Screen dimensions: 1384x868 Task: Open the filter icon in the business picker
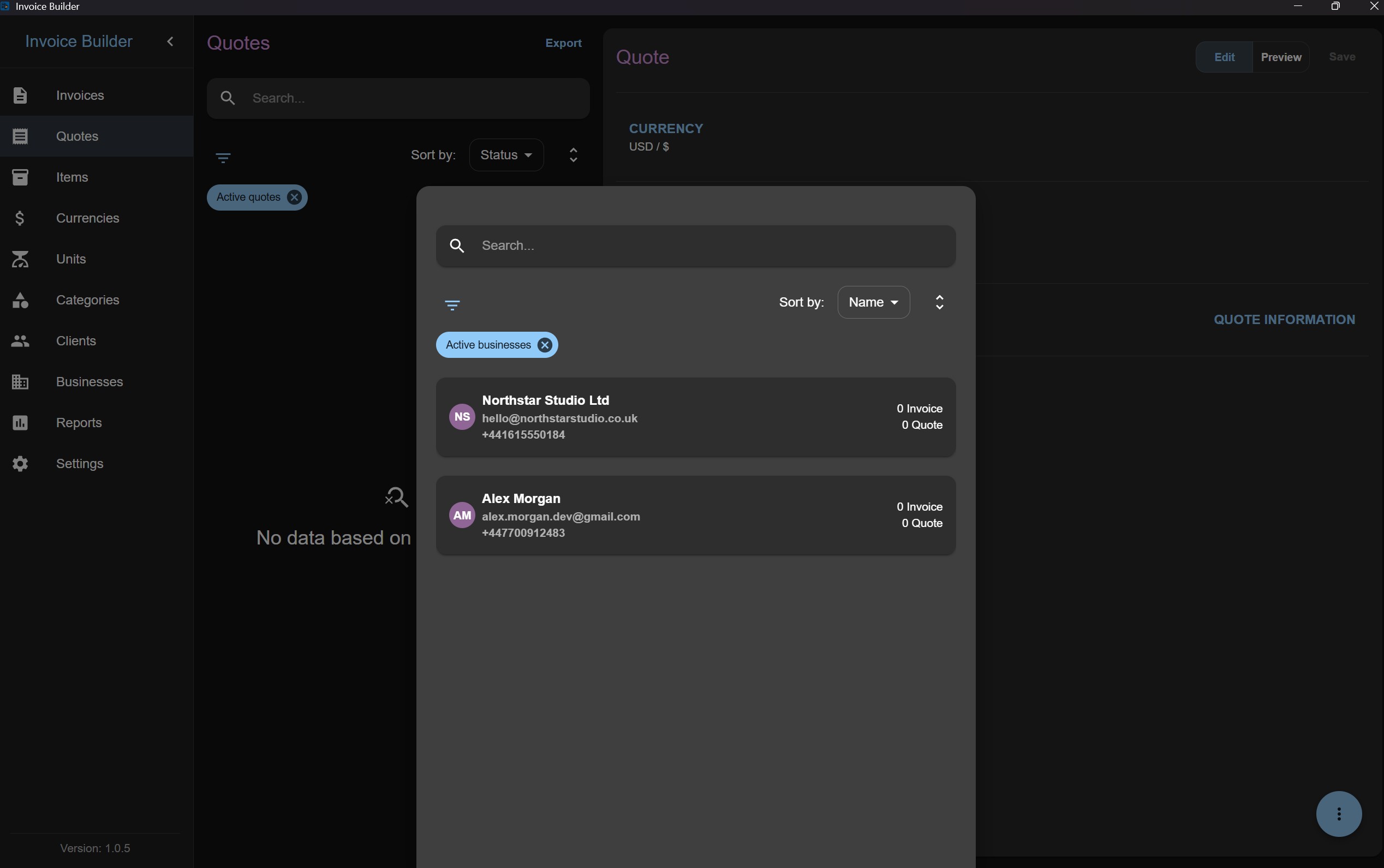(x=452, y=305)
